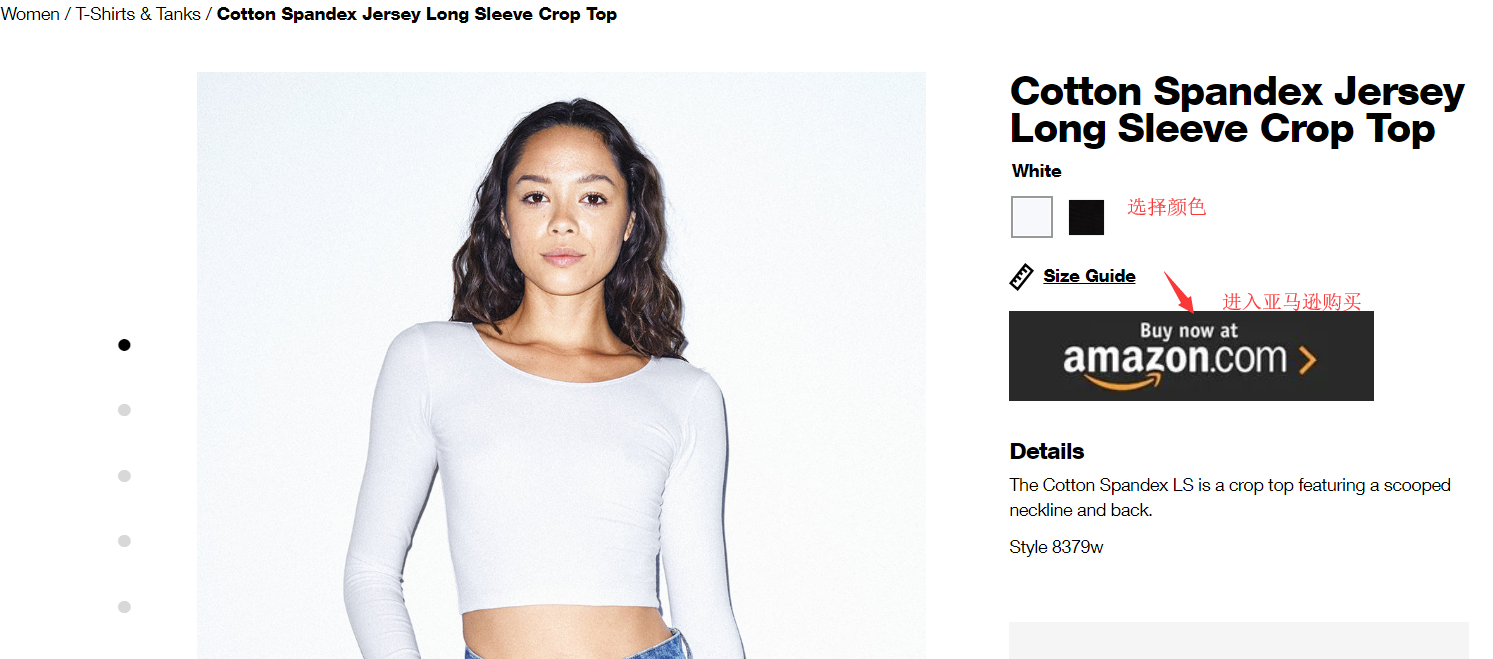Jump to the third product image dot
Viewport: 1493px width, 659px height.
coord(124,476)
